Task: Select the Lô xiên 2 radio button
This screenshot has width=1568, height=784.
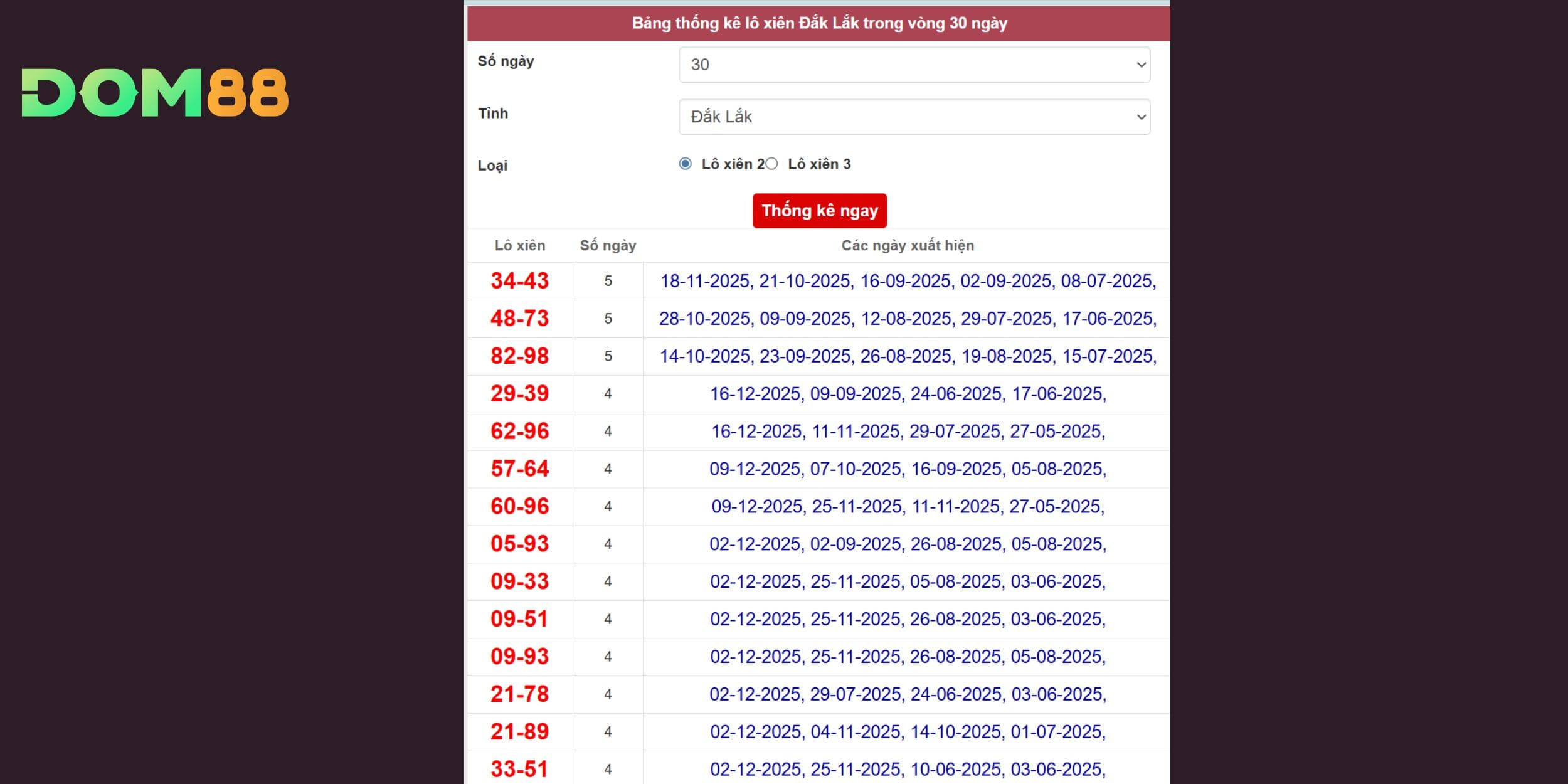Action: pyautogui.click(x=685, y=164)
